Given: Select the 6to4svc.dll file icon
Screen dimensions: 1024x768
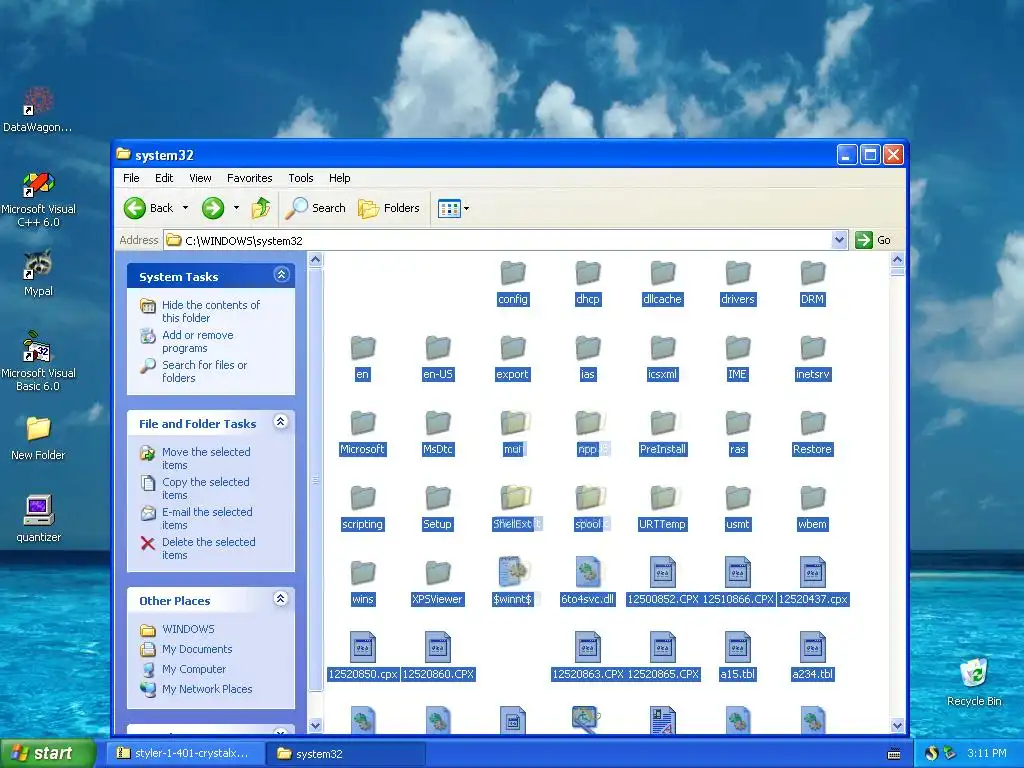Looking at the screenshot, I should point(588,573).
